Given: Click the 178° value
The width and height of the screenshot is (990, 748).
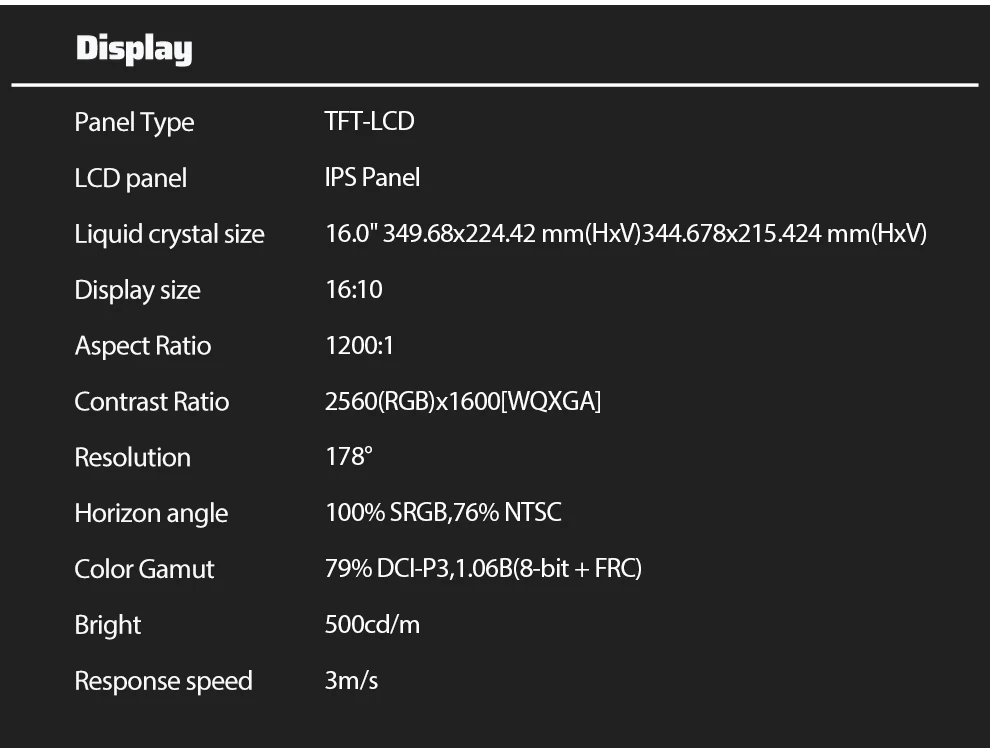Looking at the screenshot, I should coord(348,458).
